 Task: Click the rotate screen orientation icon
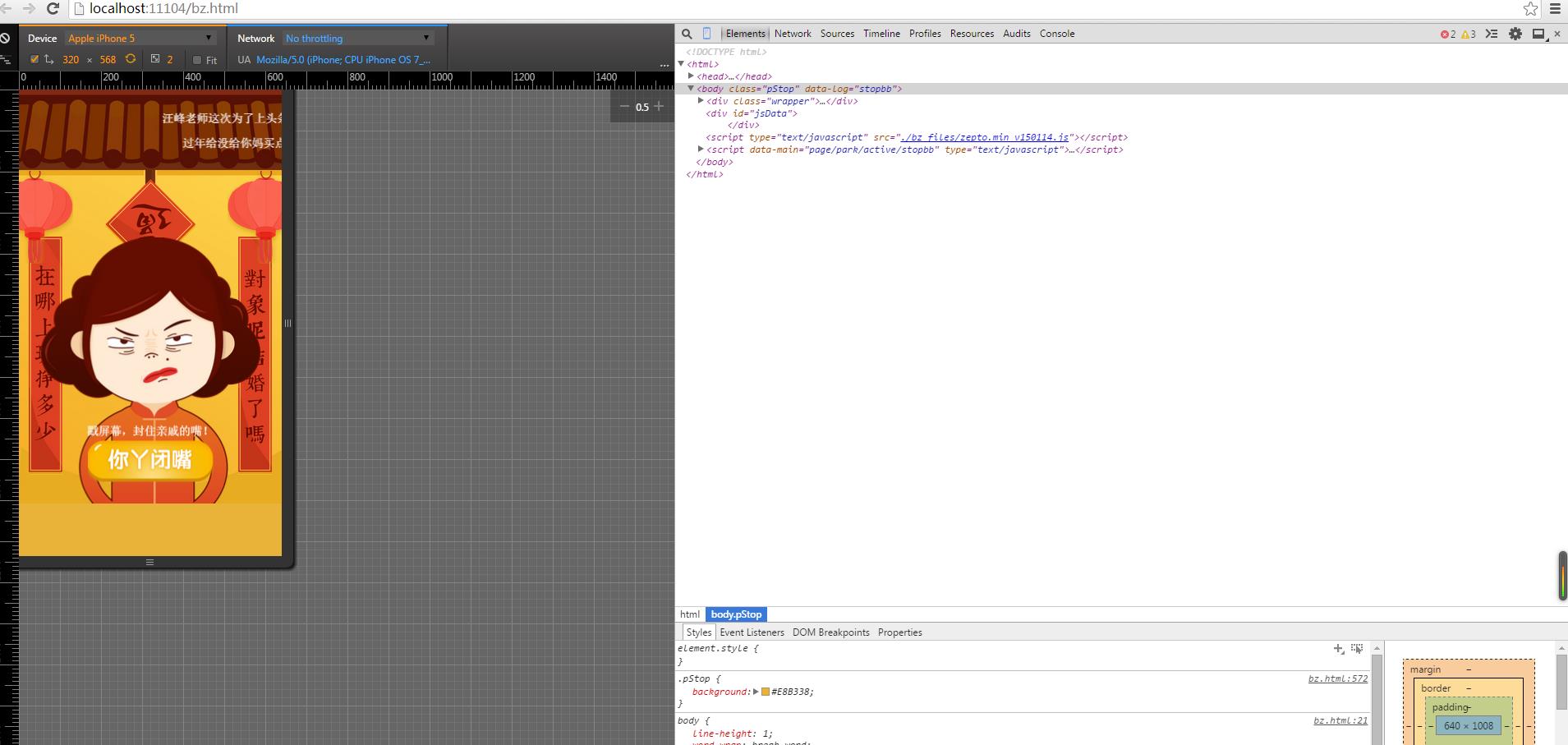[x=131, y=59]
